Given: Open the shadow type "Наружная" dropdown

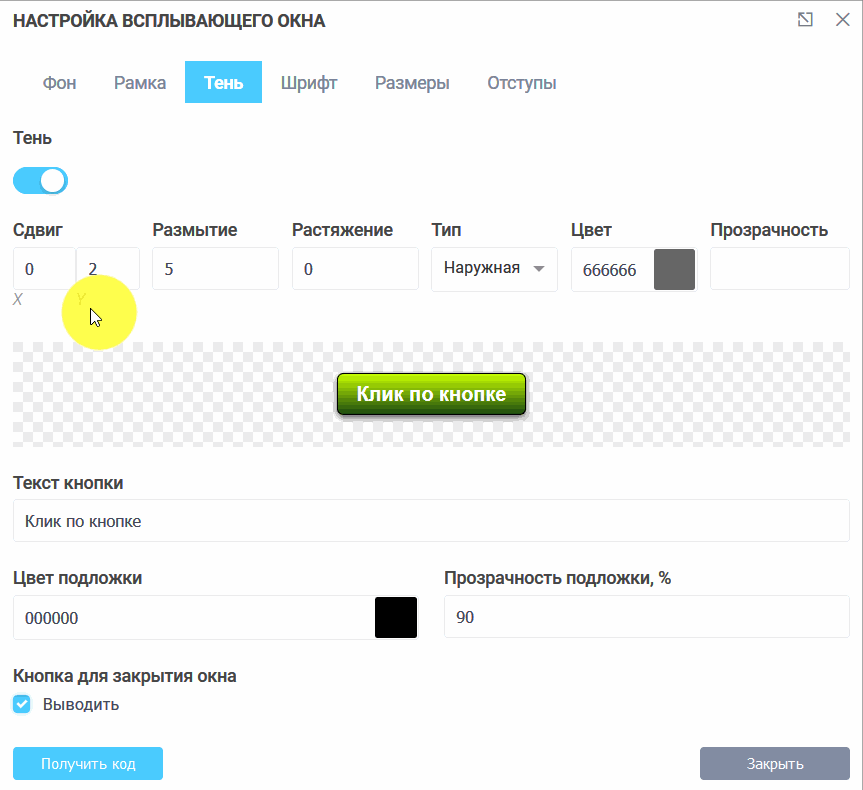Looking at the screenshot, I should (x=494, y=269).
